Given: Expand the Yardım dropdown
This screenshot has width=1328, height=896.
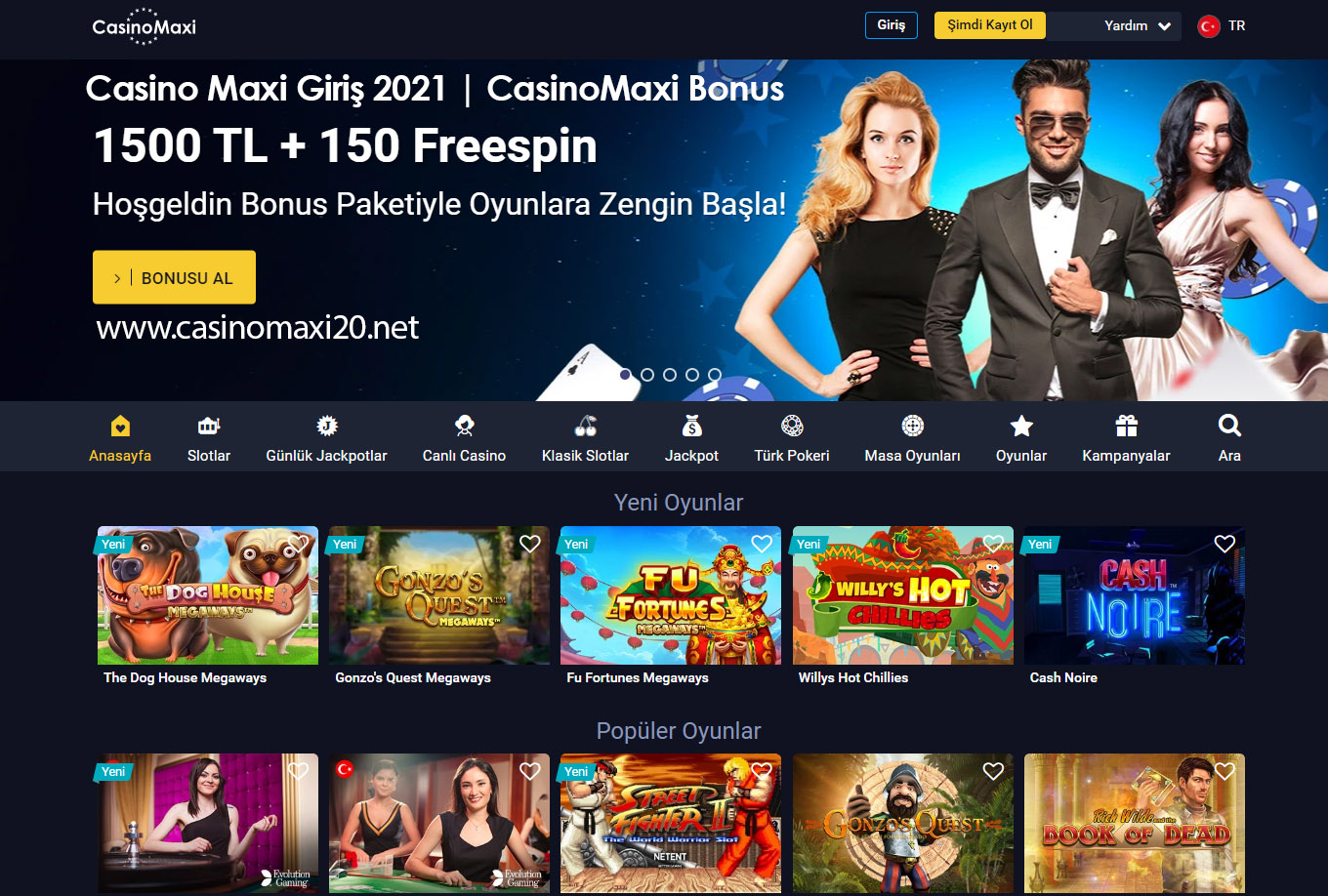Looking at the screenshot, I should pyautogui.click(x=1137, y=25).
